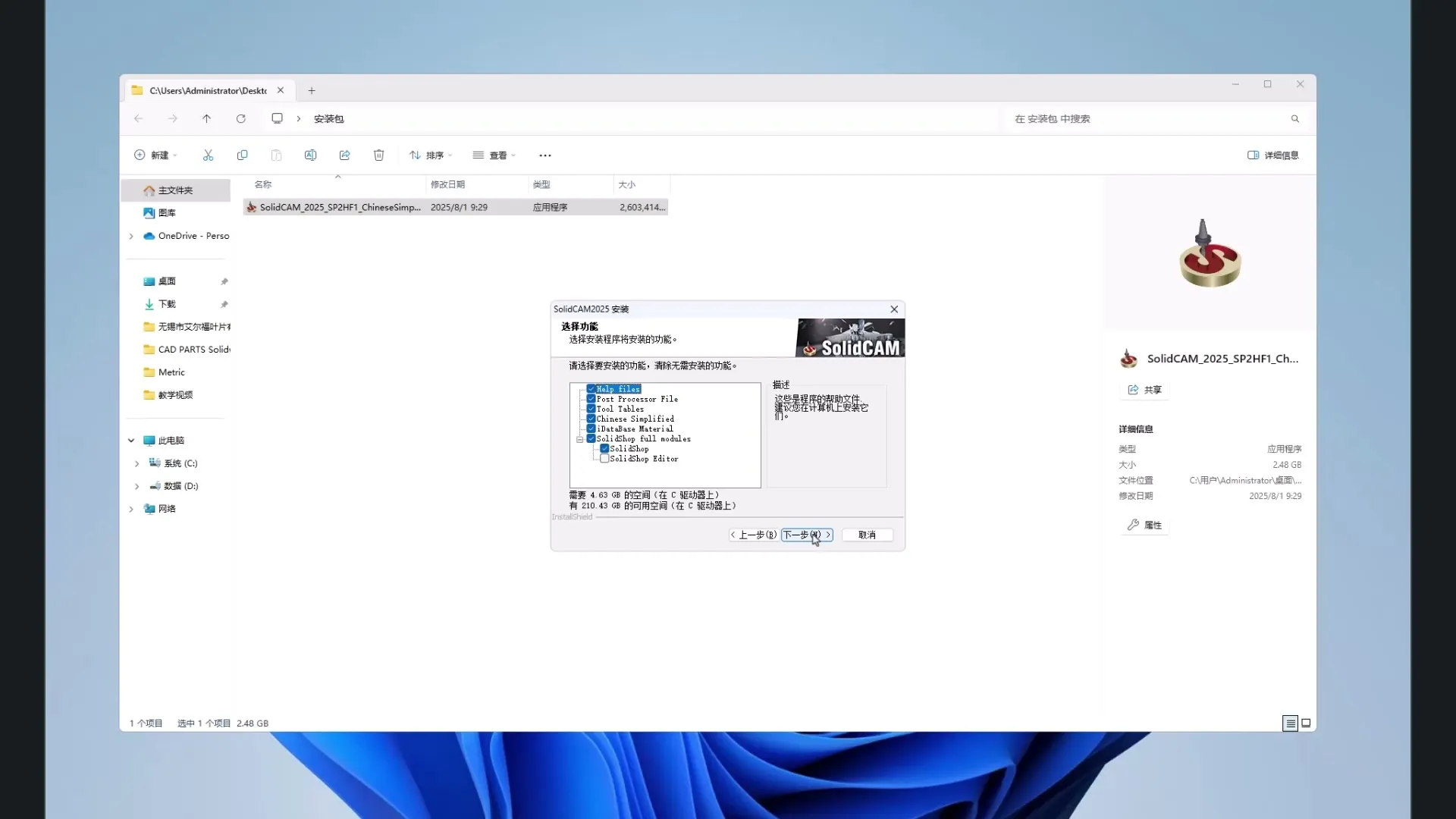
Task: Open the see-more ellipsis toolbar menu
Action: (x=545, y=155)
